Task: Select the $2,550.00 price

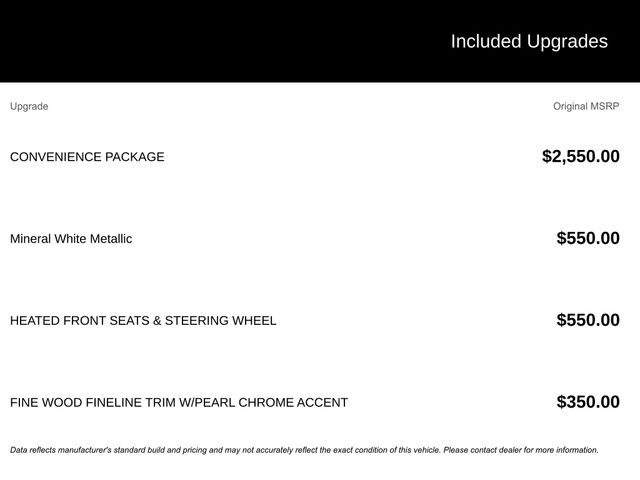Action: 580,156
